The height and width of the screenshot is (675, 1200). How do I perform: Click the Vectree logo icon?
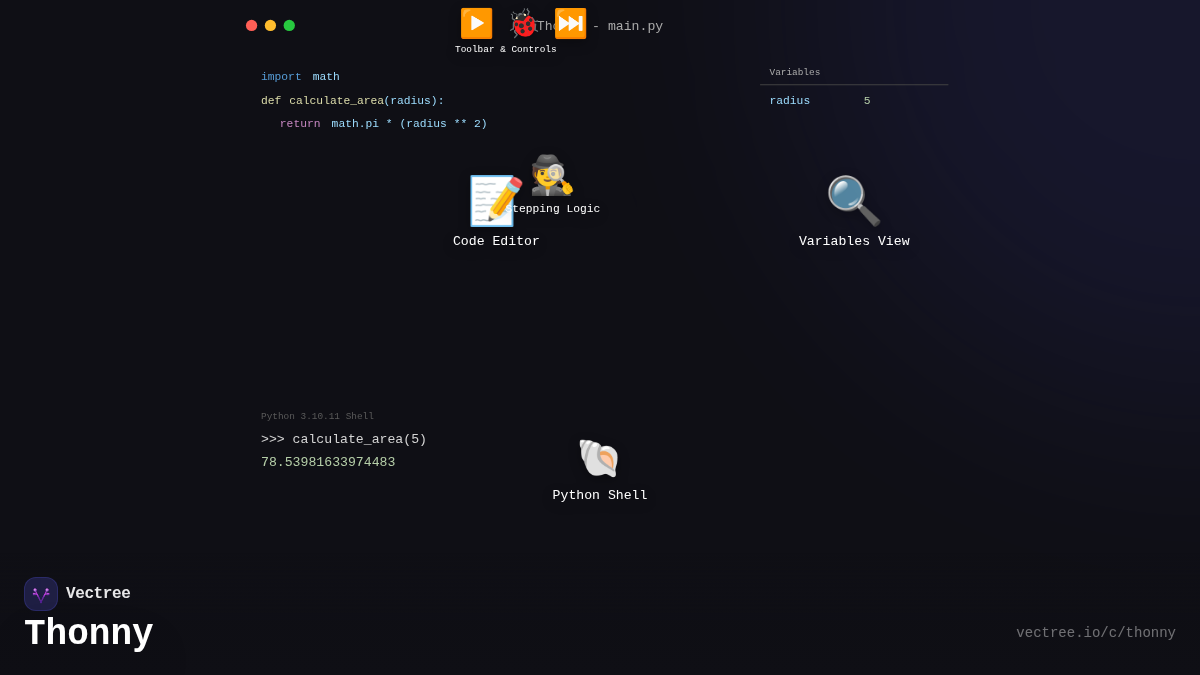(41, 594)
